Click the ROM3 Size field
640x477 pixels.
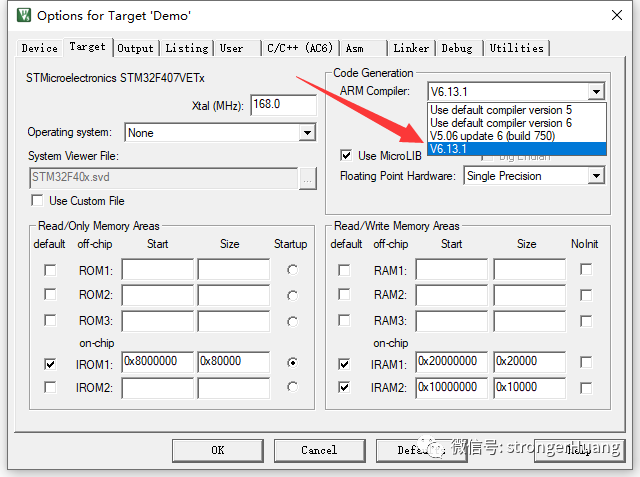click(234, 321)
